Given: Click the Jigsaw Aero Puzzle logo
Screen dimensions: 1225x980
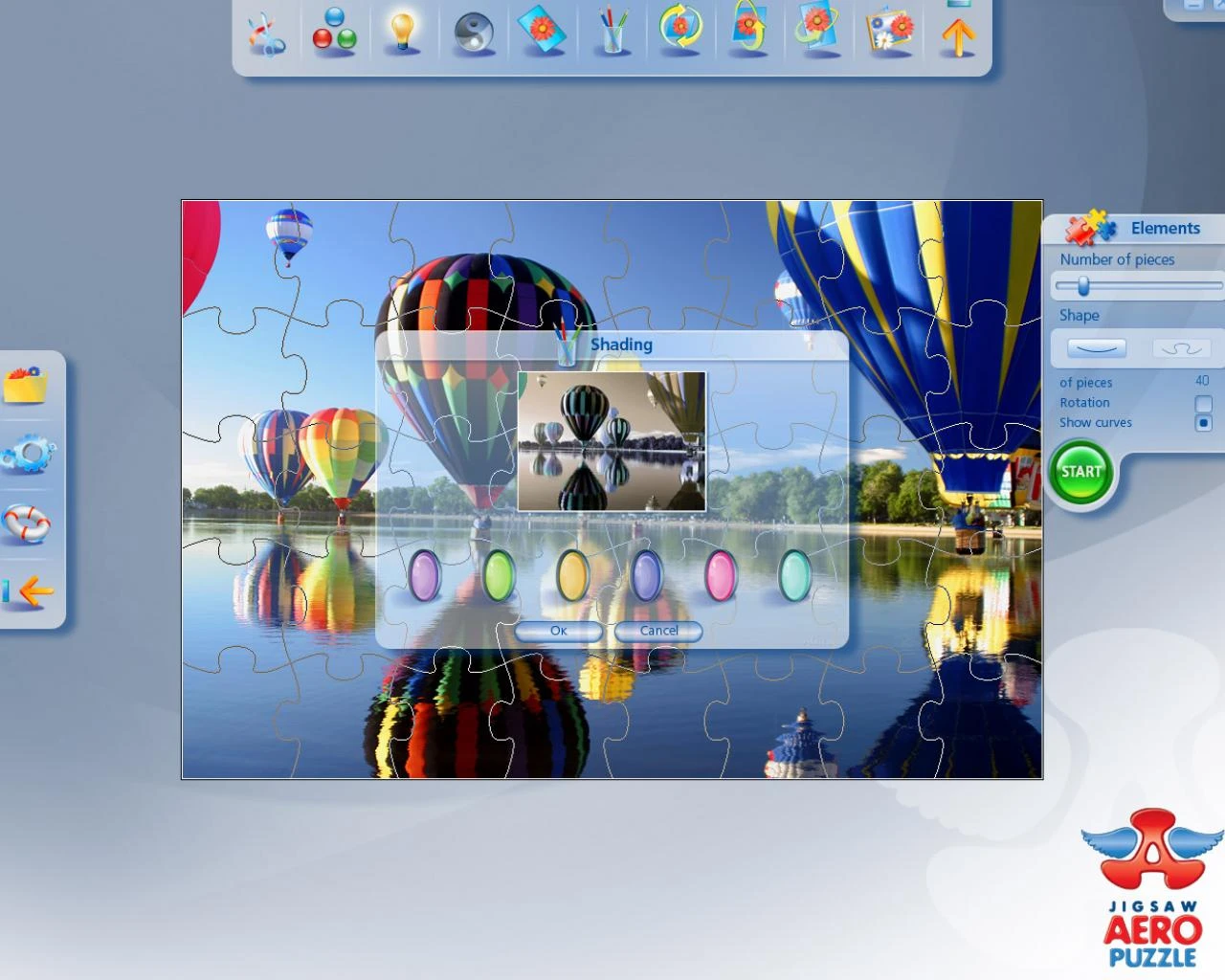Looking at the screenshot, I should point(1152,888).
